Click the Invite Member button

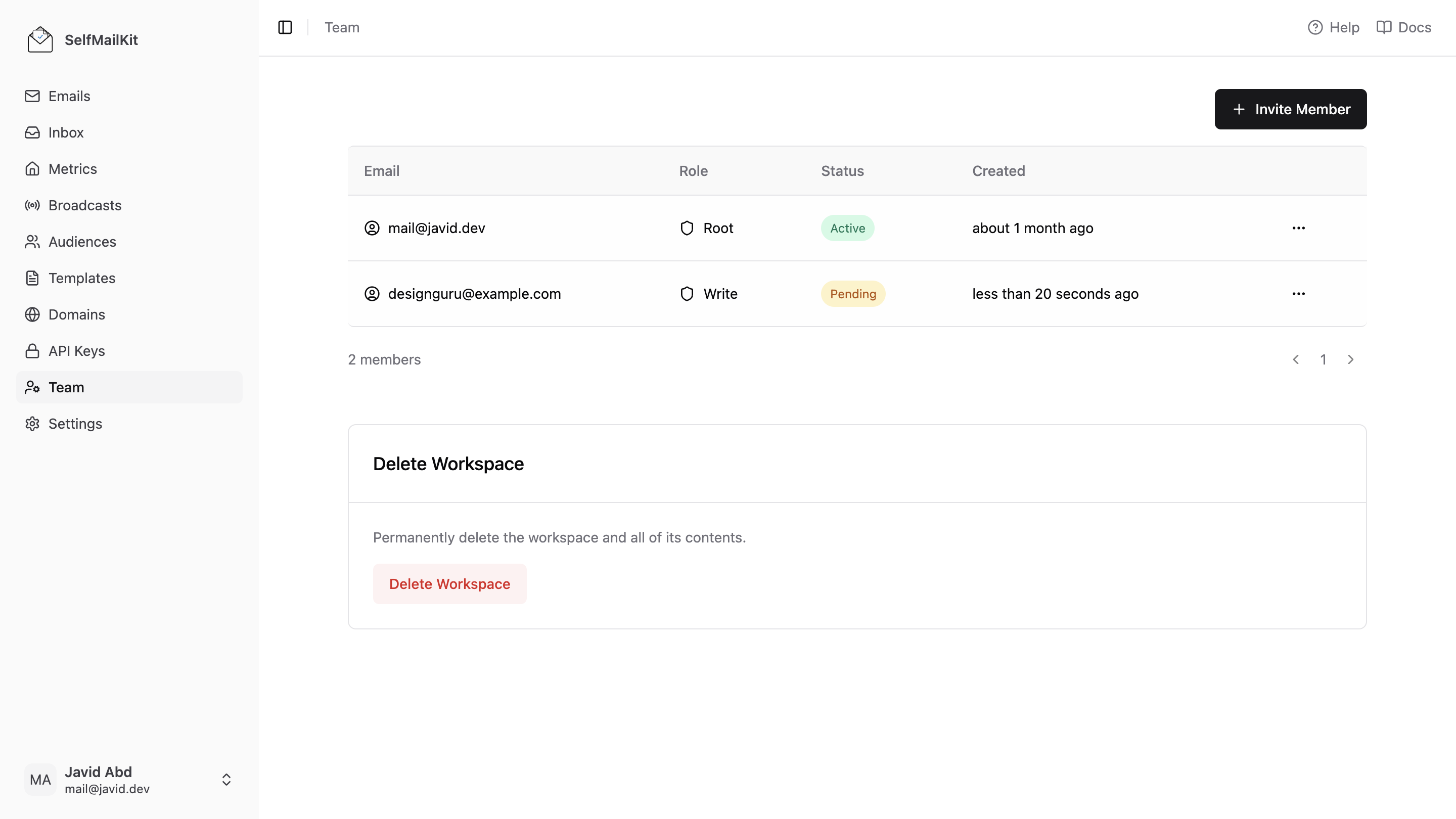[x=1290, y=109]
